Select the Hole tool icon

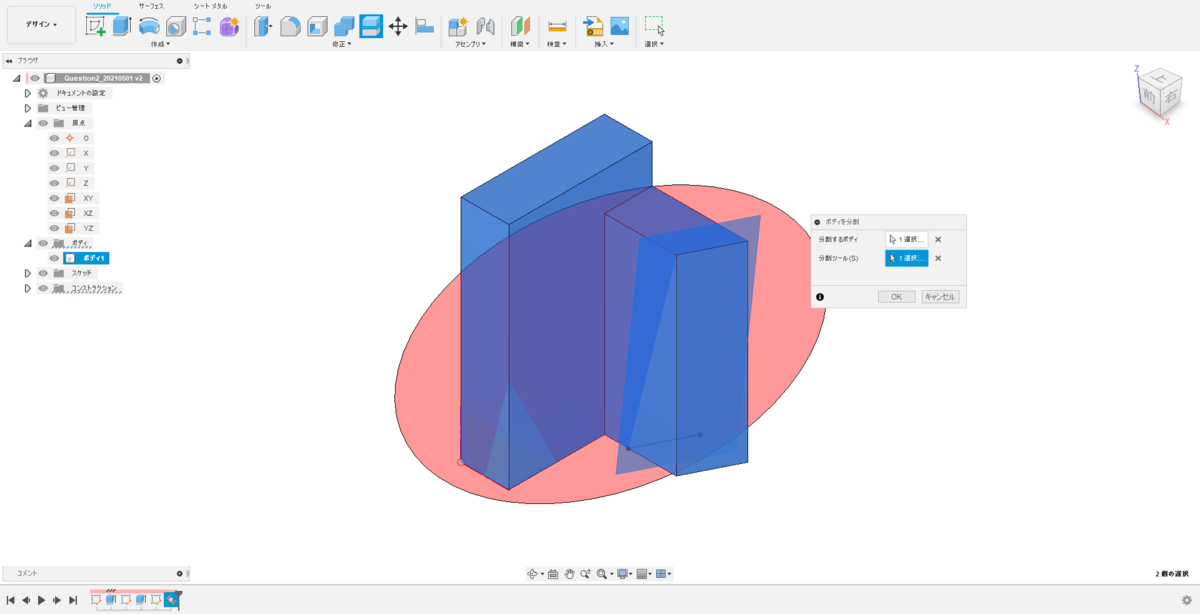[176, 27]
